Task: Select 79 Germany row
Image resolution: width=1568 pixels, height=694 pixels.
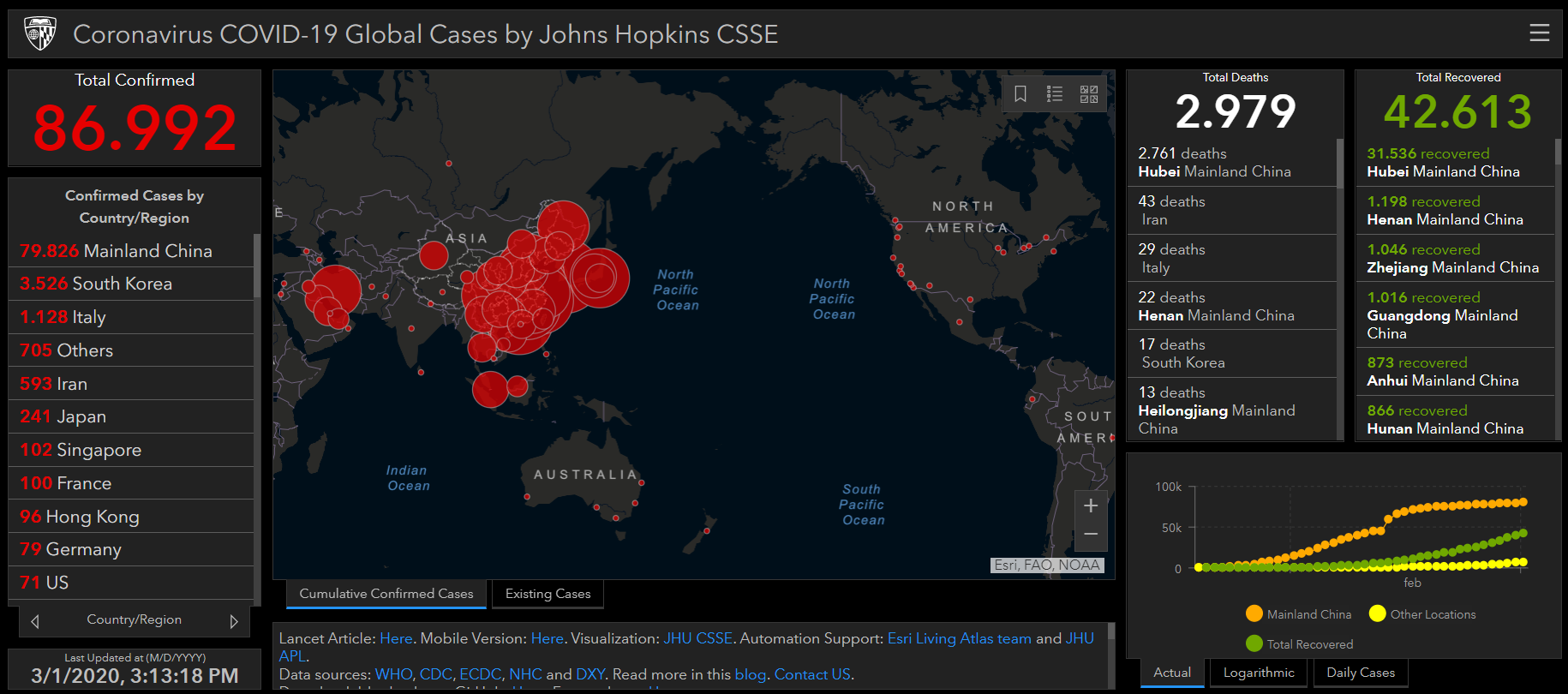Action: pyautogui.click(x=131, y=549)
